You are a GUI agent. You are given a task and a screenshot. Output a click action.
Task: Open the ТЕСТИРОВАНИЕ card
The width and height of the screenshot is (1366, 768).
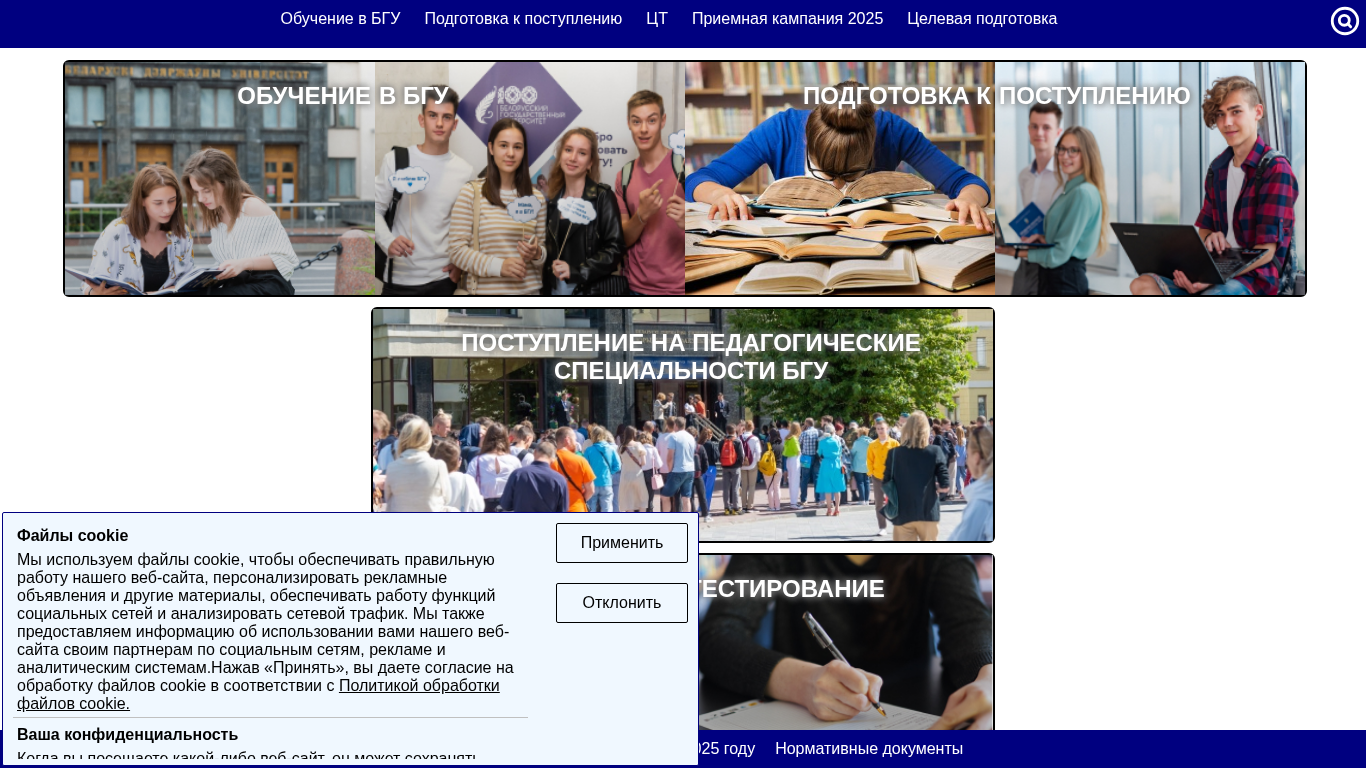click(x=845, y=642)
